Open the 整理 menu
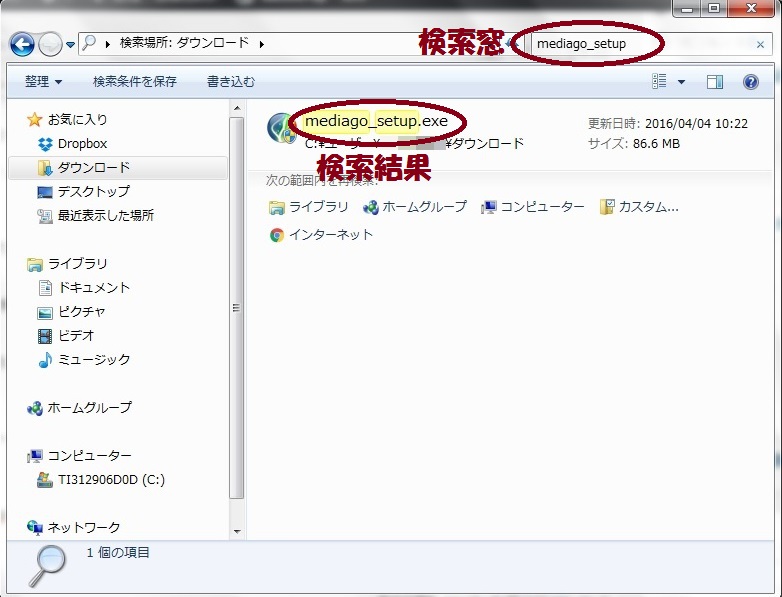The width and height of the screenshot is (782, 597). [x=43, y=81]
